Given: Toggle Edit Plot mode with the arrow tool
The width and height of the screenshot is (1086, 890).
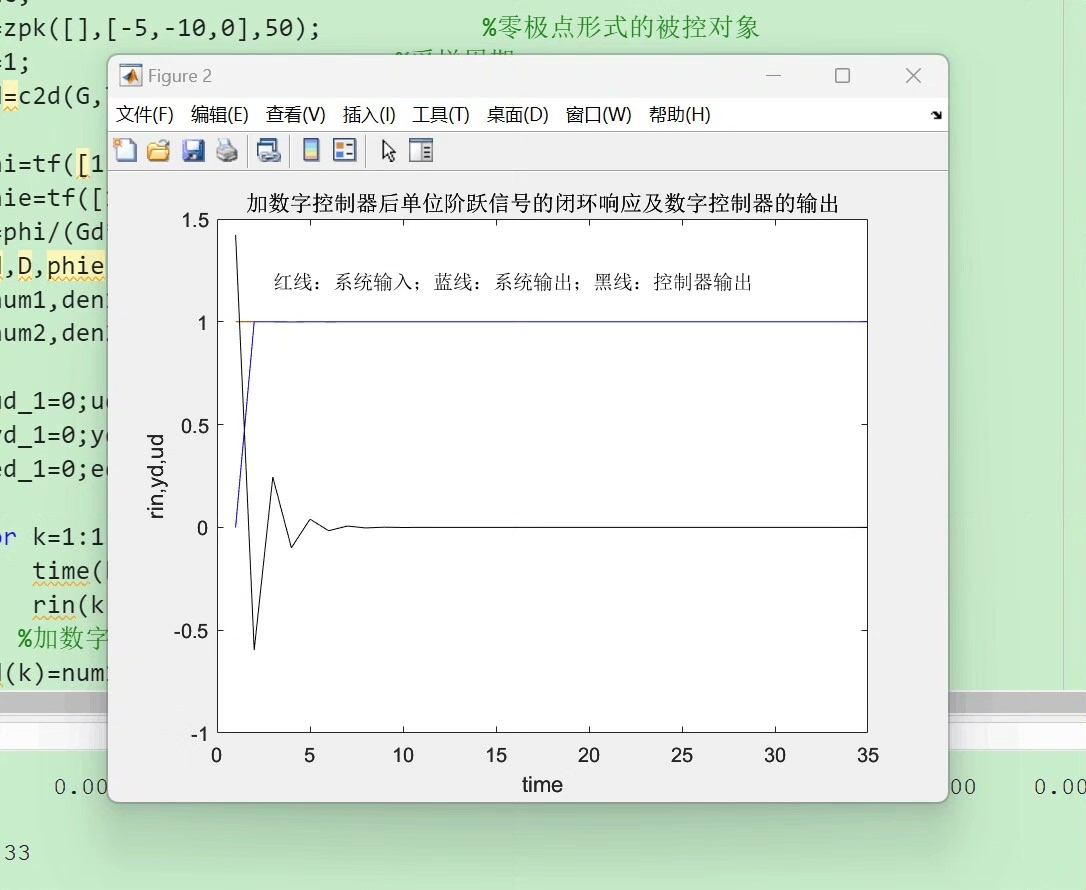Looking at the screenshot, I should [x=388, y=150].
